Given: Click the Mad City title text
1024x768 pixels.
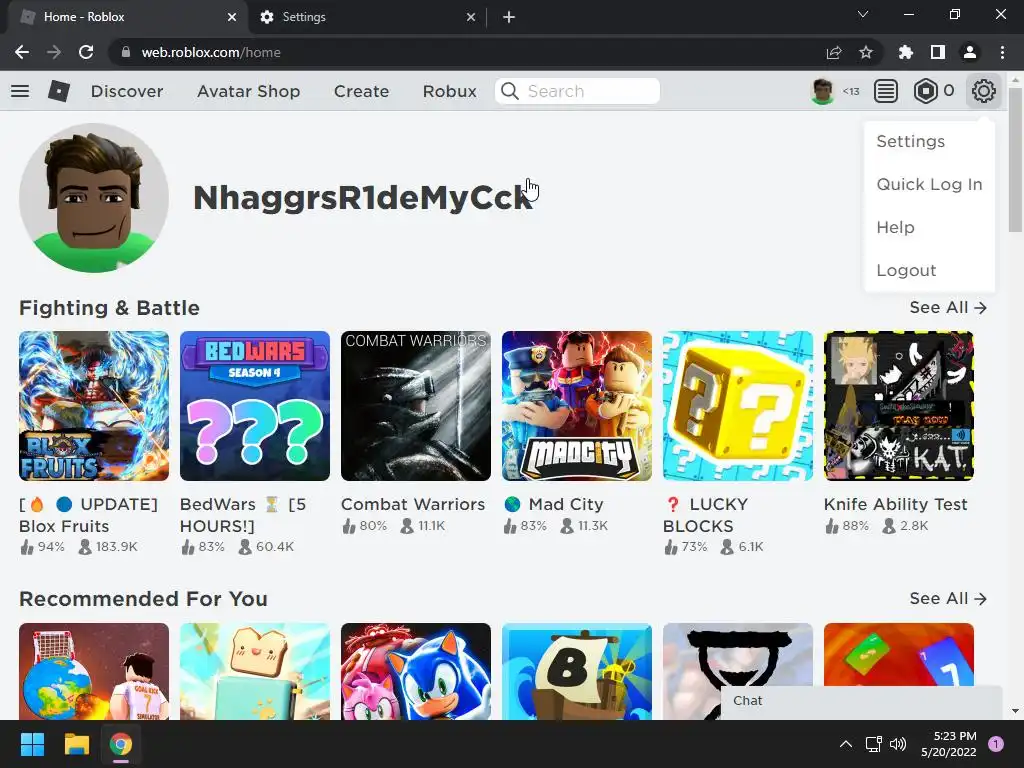Looking at the screenshot, I should (x=566, y=504).
